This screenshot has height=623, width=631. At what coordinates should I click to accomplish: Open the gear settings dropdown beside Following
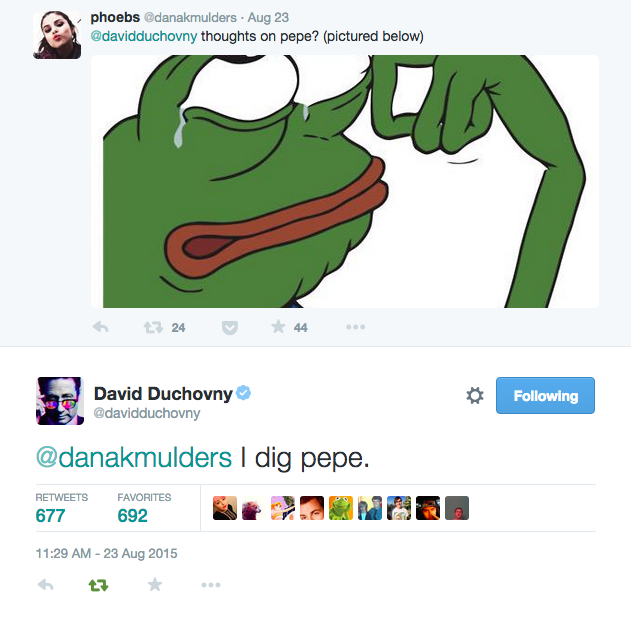coord(475,395)
